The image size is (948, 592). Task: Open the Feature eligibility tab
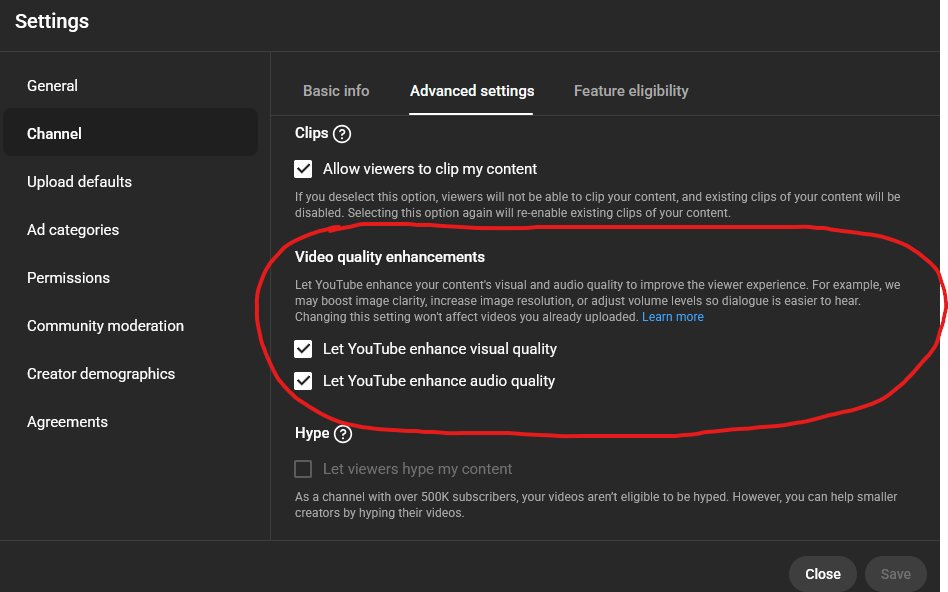(631, 91)
